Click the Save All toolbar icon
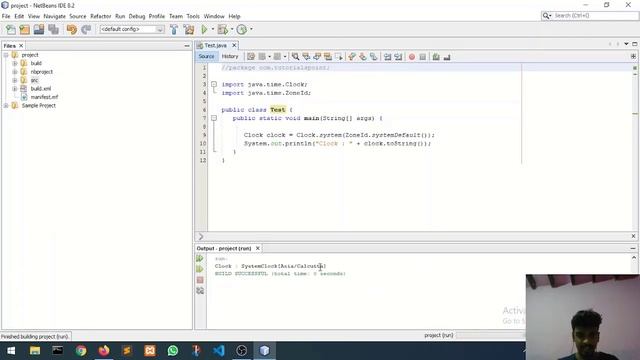This screenshot has width=640, height=360. [x=53, y=29]
